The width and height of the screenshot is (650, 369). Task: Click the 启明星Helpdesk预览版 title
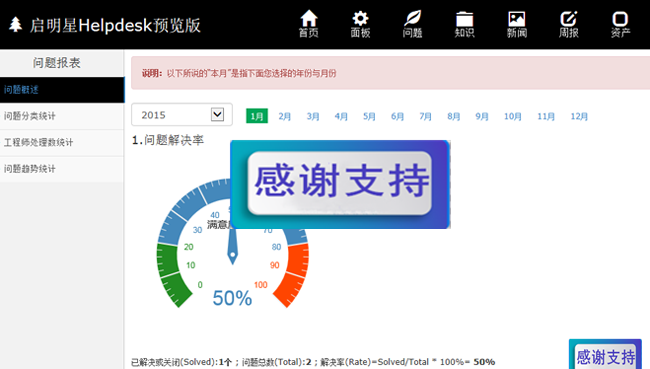(x=115, y=25)
